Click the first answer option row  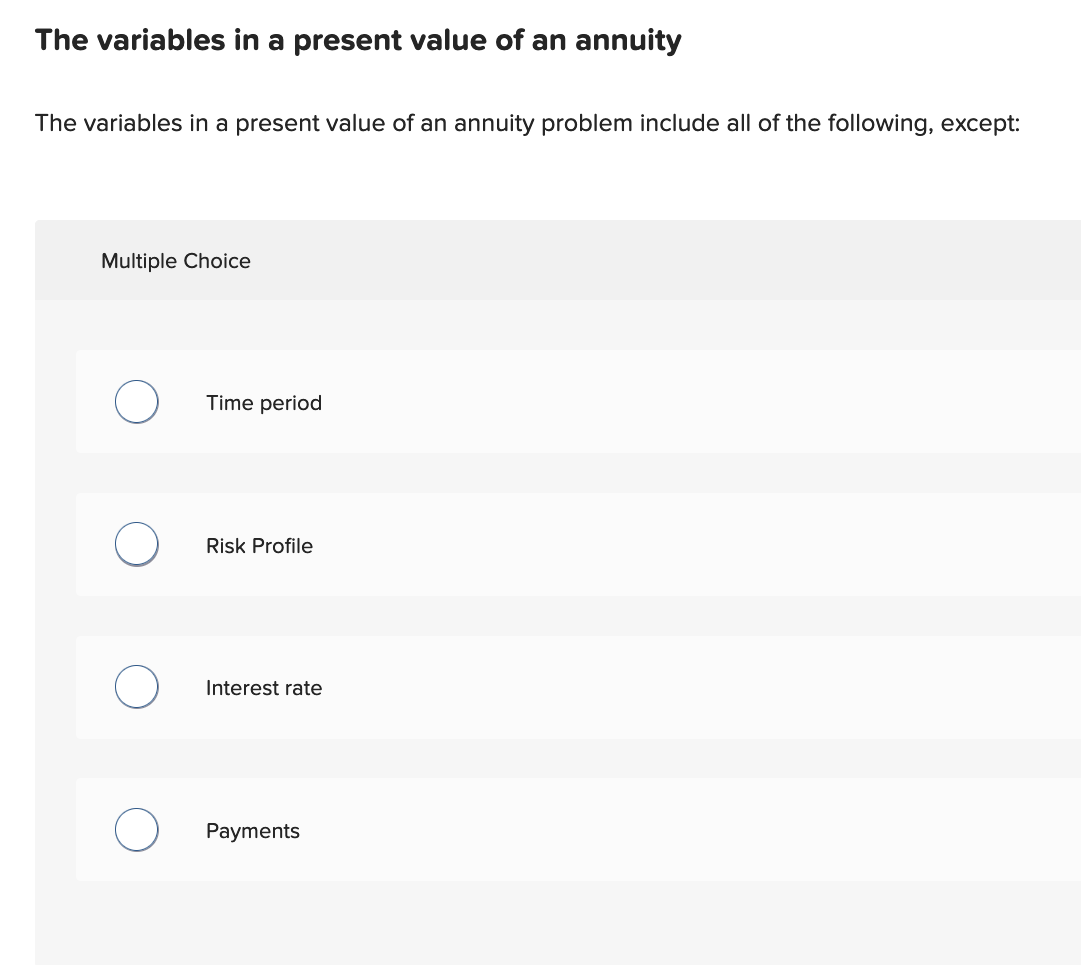coord(560,401)
